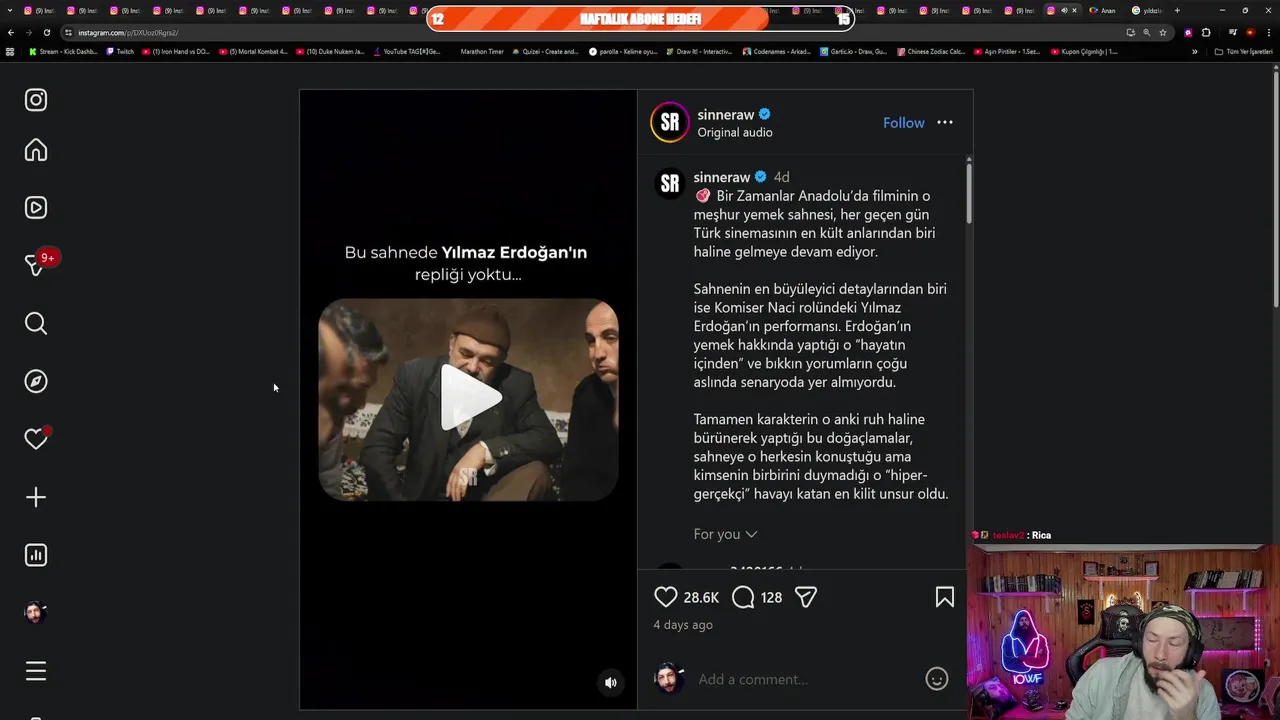Image resolution: width=1280 pixels, height=720 pixels.
Task: Open more options three-dot menu on post
Action: (x=945, y=122)
